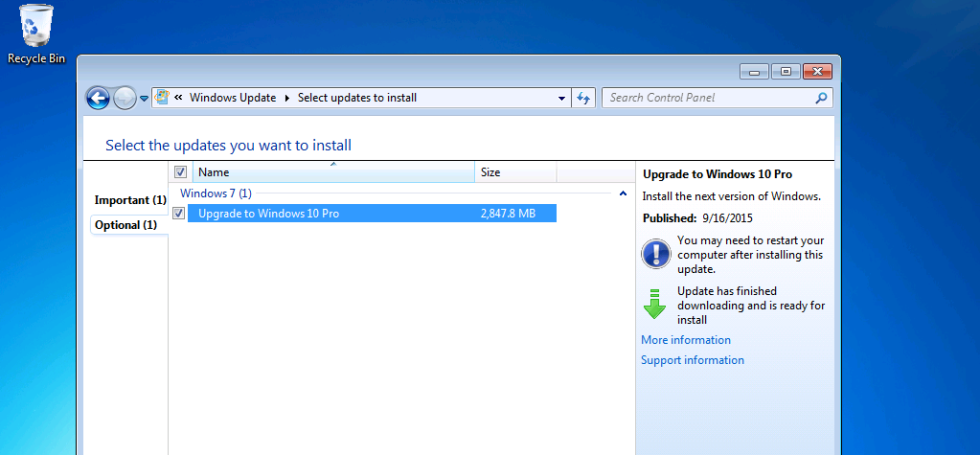The image size is (980, 455).
Task: Click the blue restart warning icon
Action: [655, 254]
